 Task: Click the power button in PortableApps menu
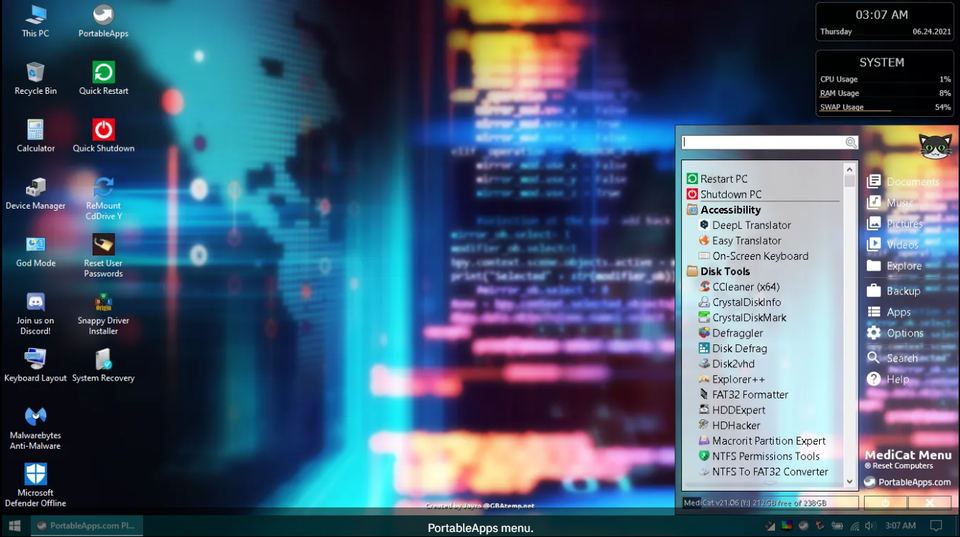click(885, 503)
